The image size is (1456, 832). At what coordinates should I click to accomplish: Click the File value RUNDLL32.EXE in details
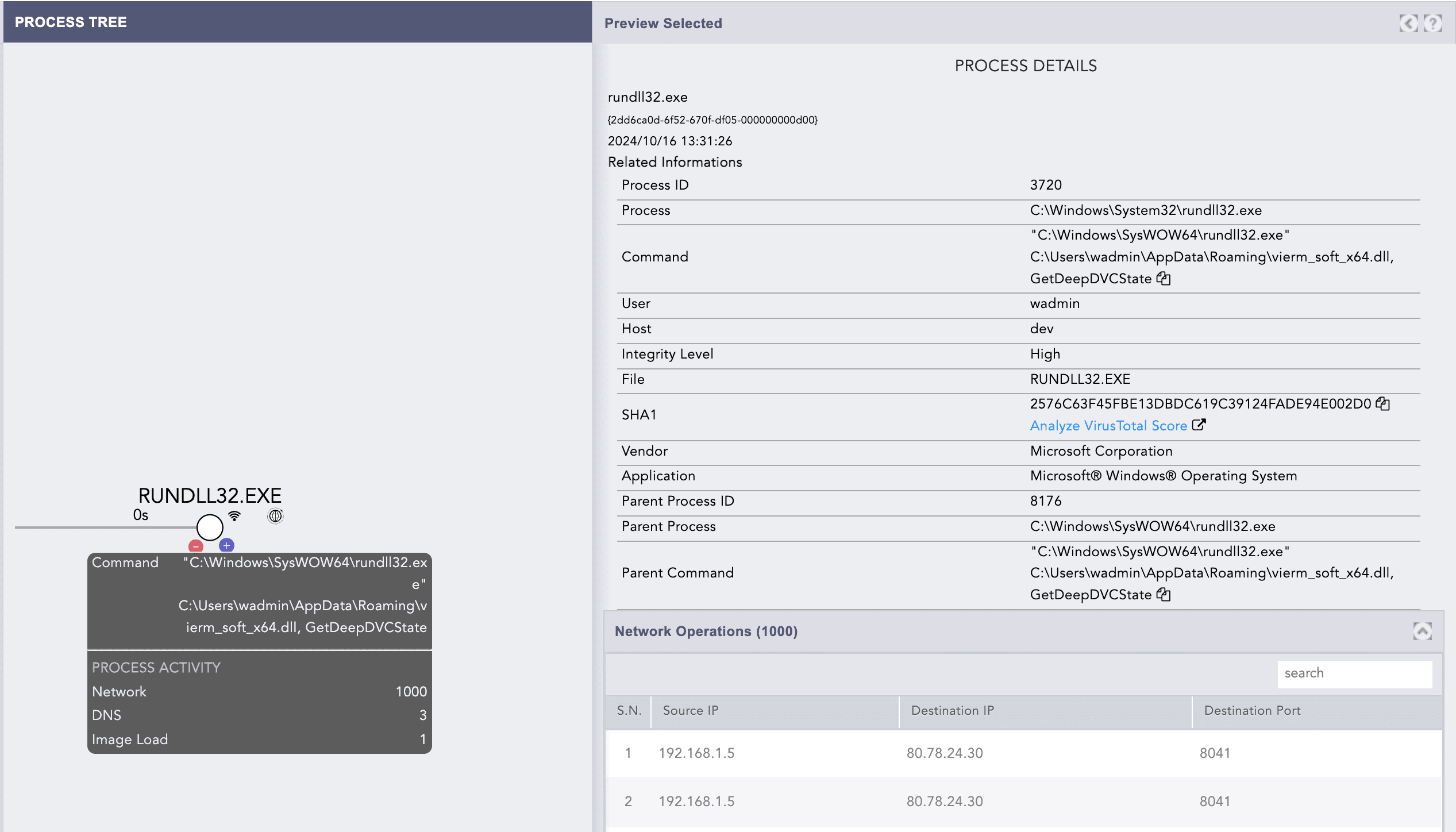[1080, 379]
